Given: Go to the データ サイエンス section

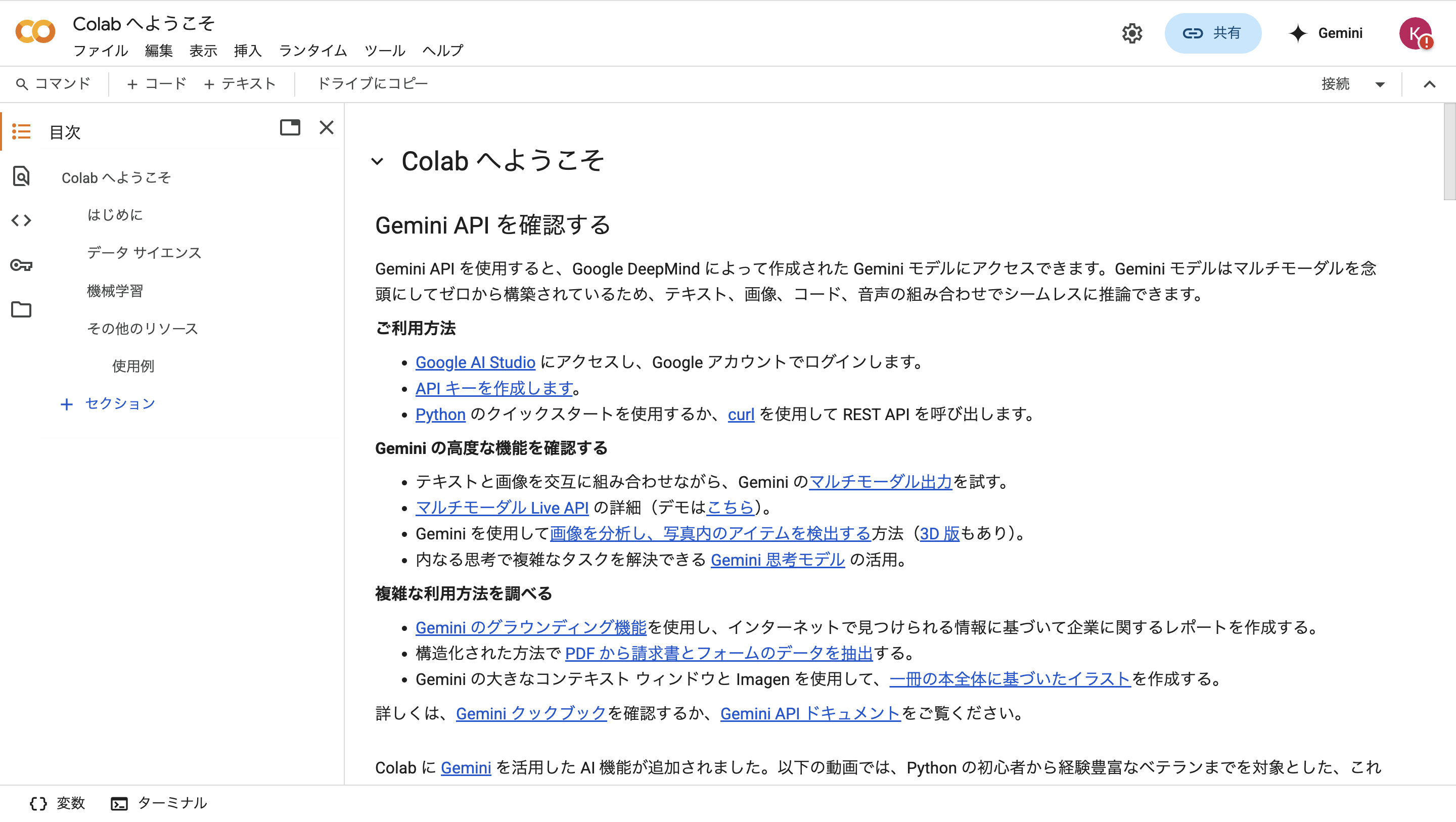Looking at the screenshot, I should (144, 253).
